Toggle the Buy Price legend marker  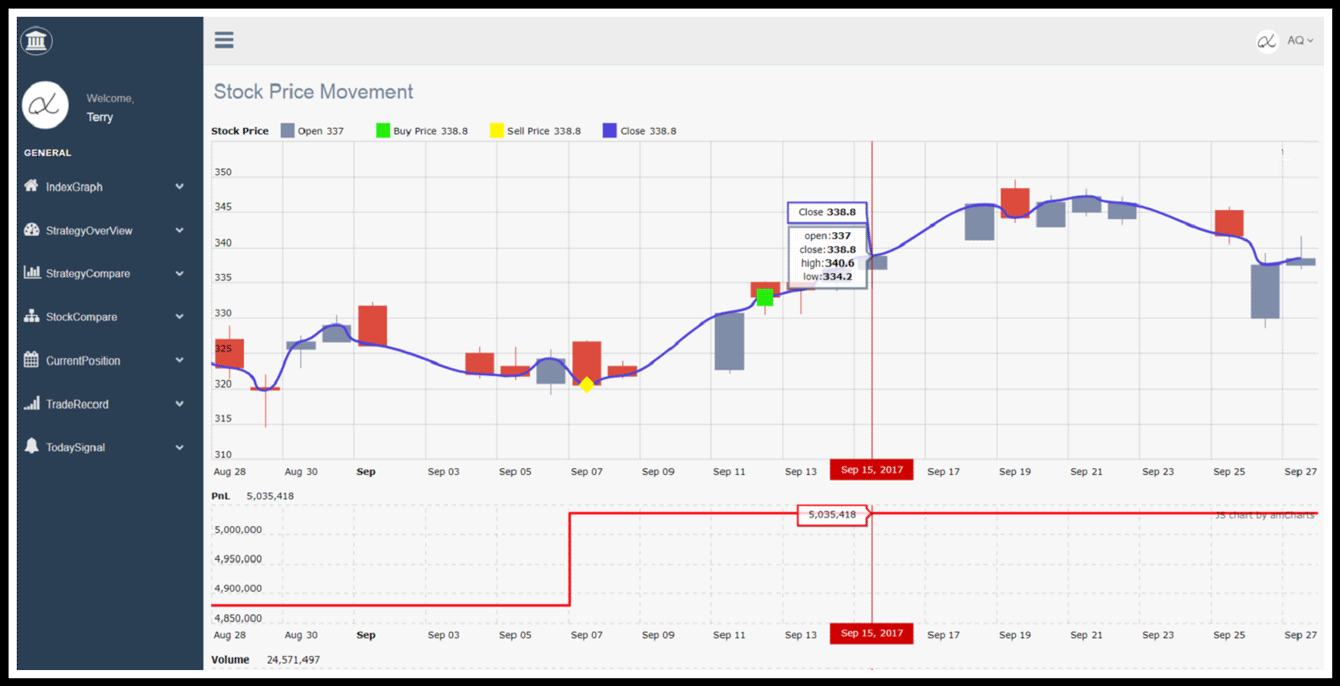(383, 131)
